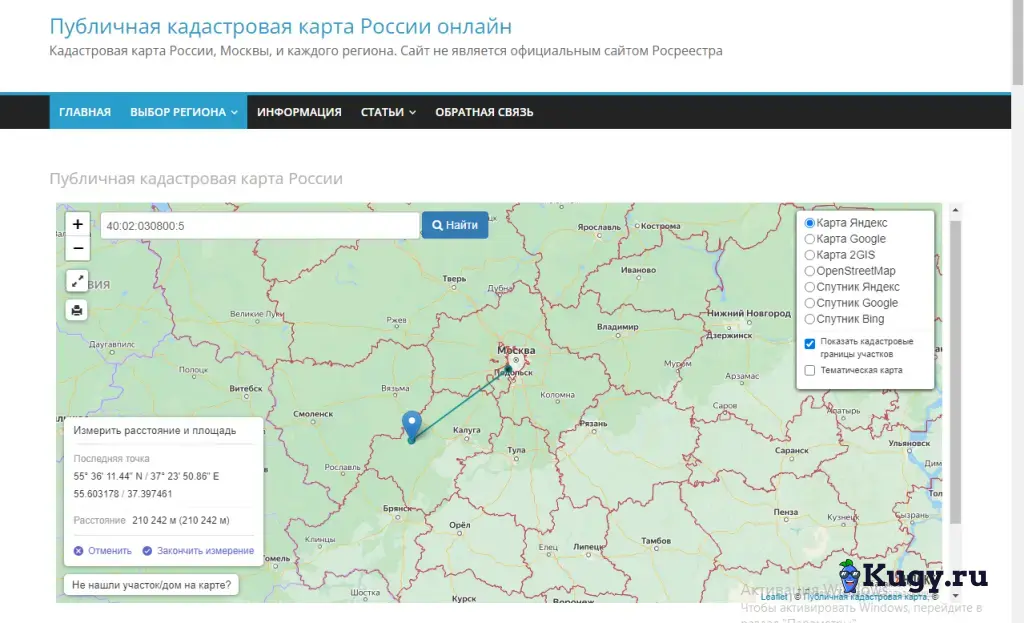This screenshot has width=1024, height=623.
Task: Click the Ярославль city label on map
Action: tap(599, 227)
